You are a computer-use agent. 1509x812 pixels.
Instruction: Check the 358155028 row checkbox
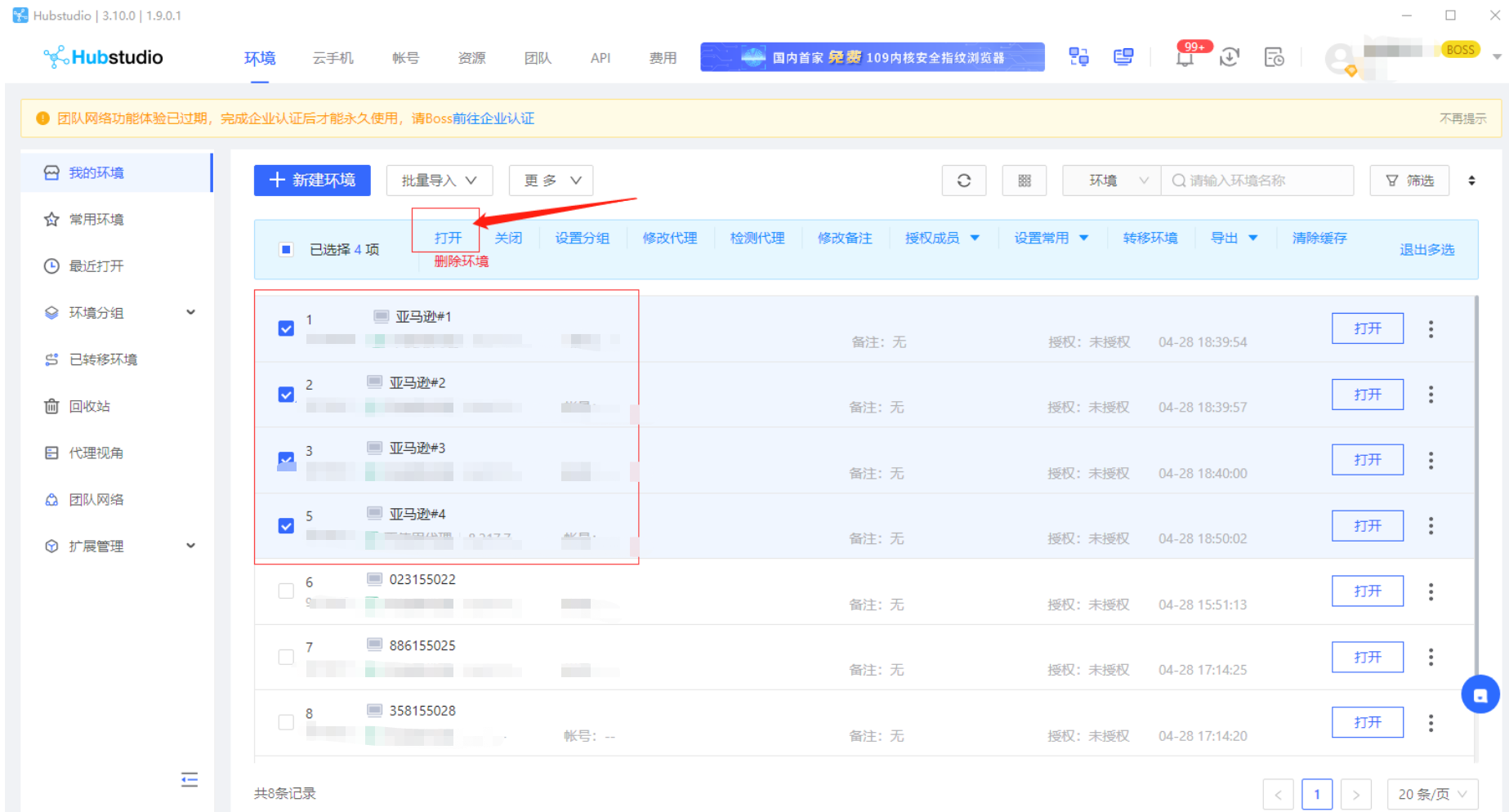(x=286, y=722)
